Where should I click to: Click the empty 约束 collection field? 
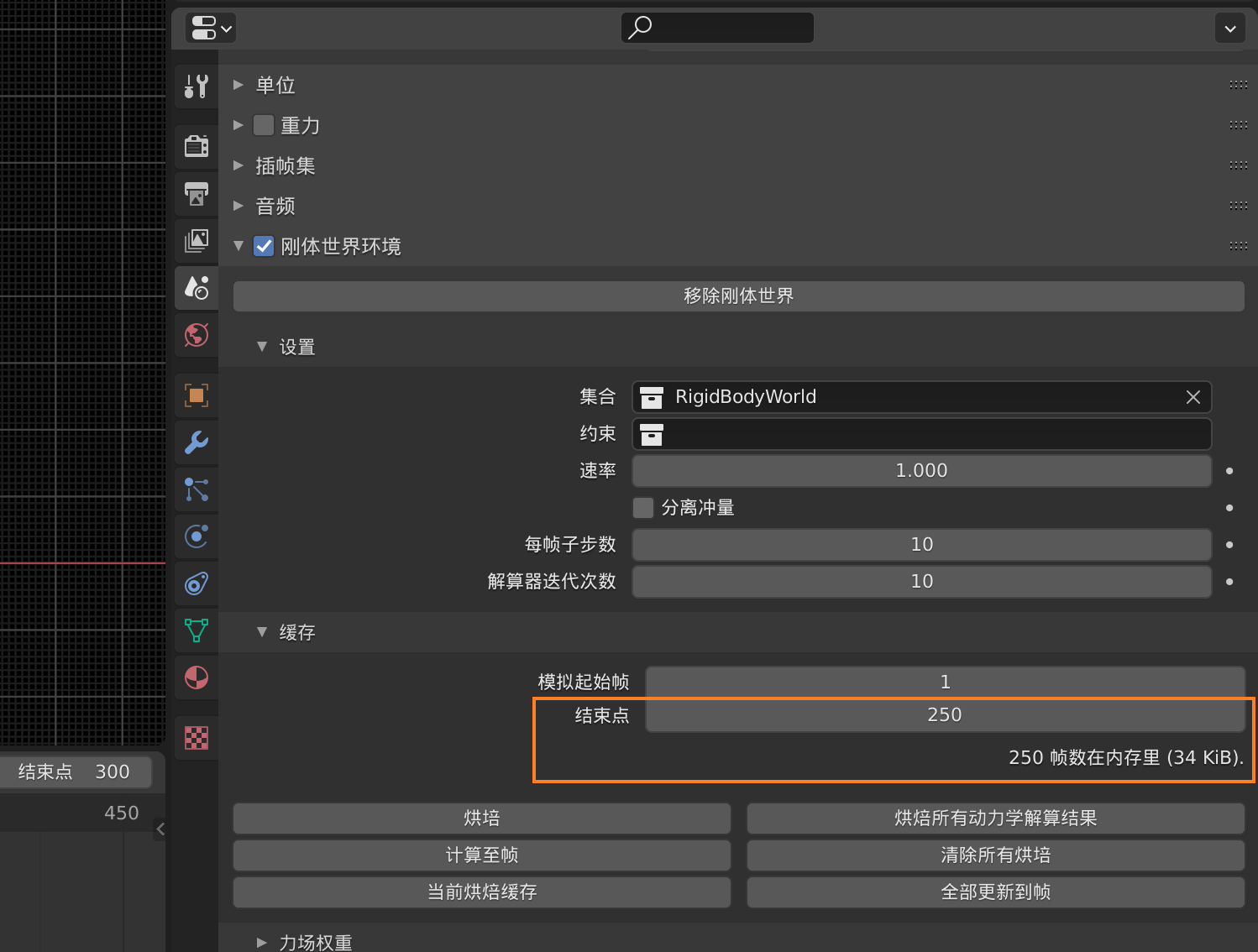(922, 434)
